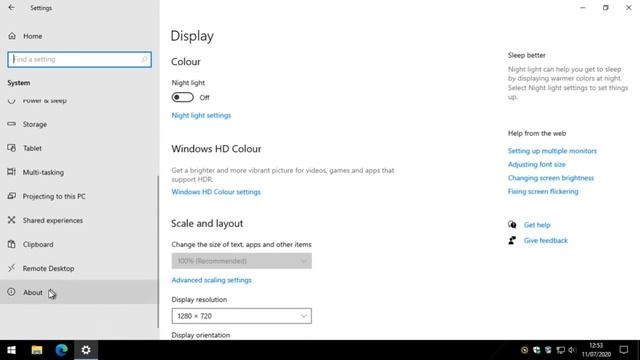Click the Give feedback person icon
This screenshot has height=360, width=640.
pos(512,240)
